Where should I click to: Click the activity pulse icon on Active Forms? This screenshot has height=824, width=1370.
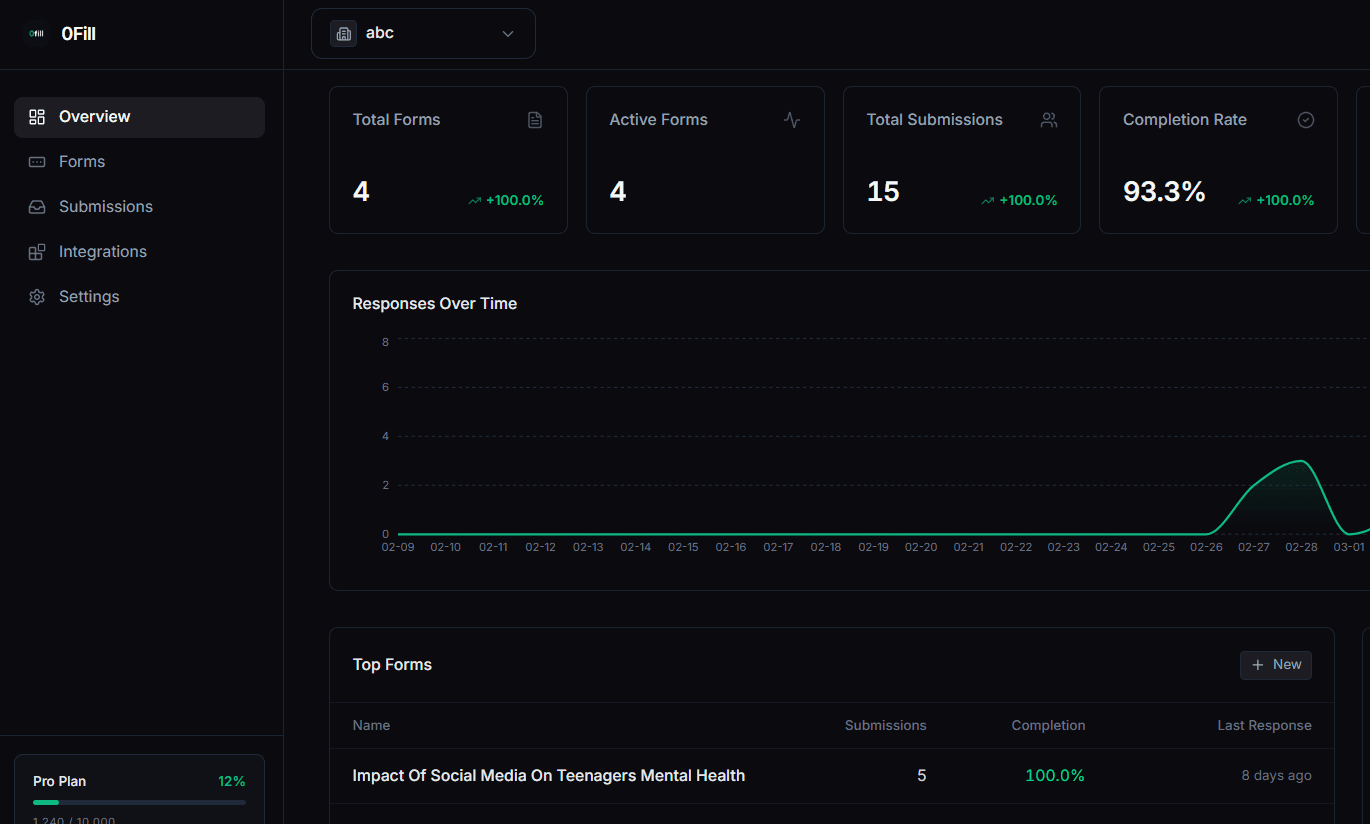coord(792,120)
